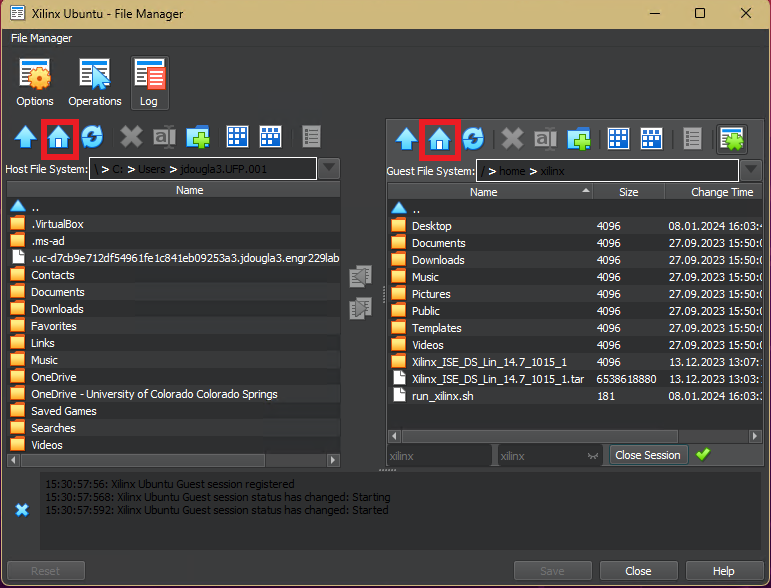Refresh the Host file list
Viewport: 771px width, 588px height.
[x=92, y=137]
